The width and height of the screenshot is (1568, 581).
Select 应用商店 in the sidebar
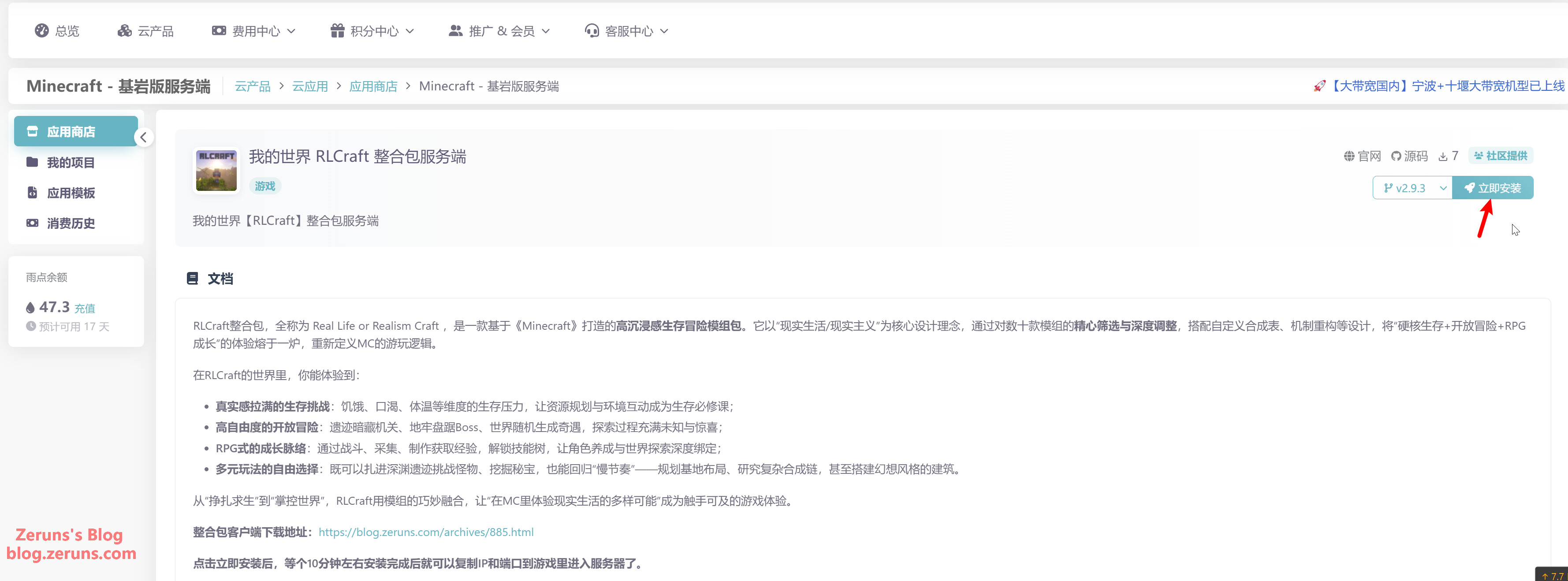tap(71, 131)
